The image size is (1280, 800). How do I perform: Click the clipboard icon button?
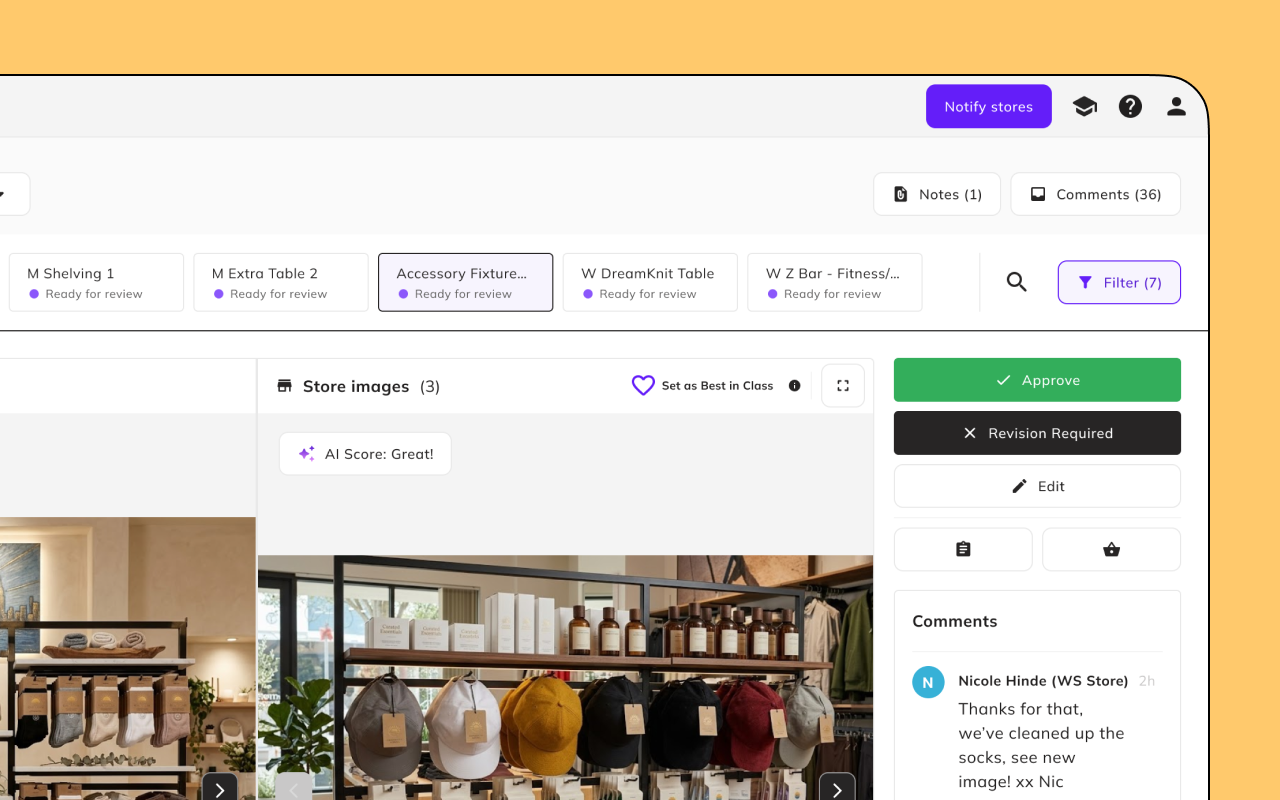click(x=963, y=549)
